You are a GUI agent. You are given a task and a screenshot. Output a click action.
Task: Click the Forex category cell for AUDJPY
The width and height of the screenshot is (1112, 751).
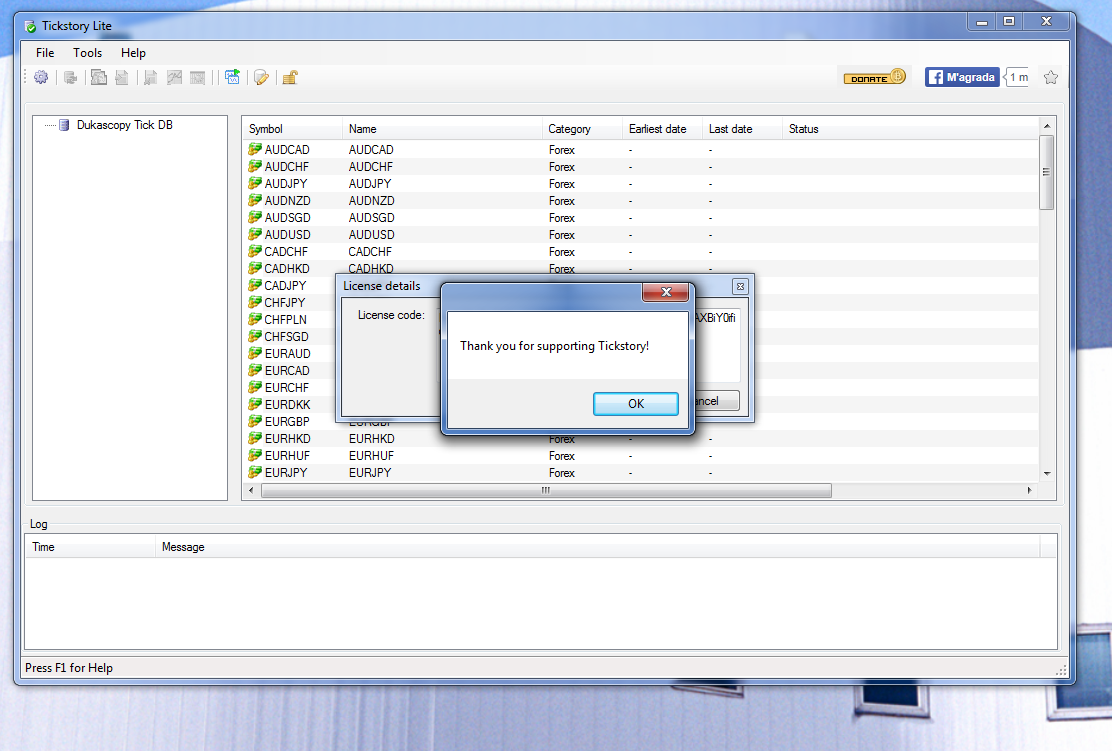coord(562,184)
